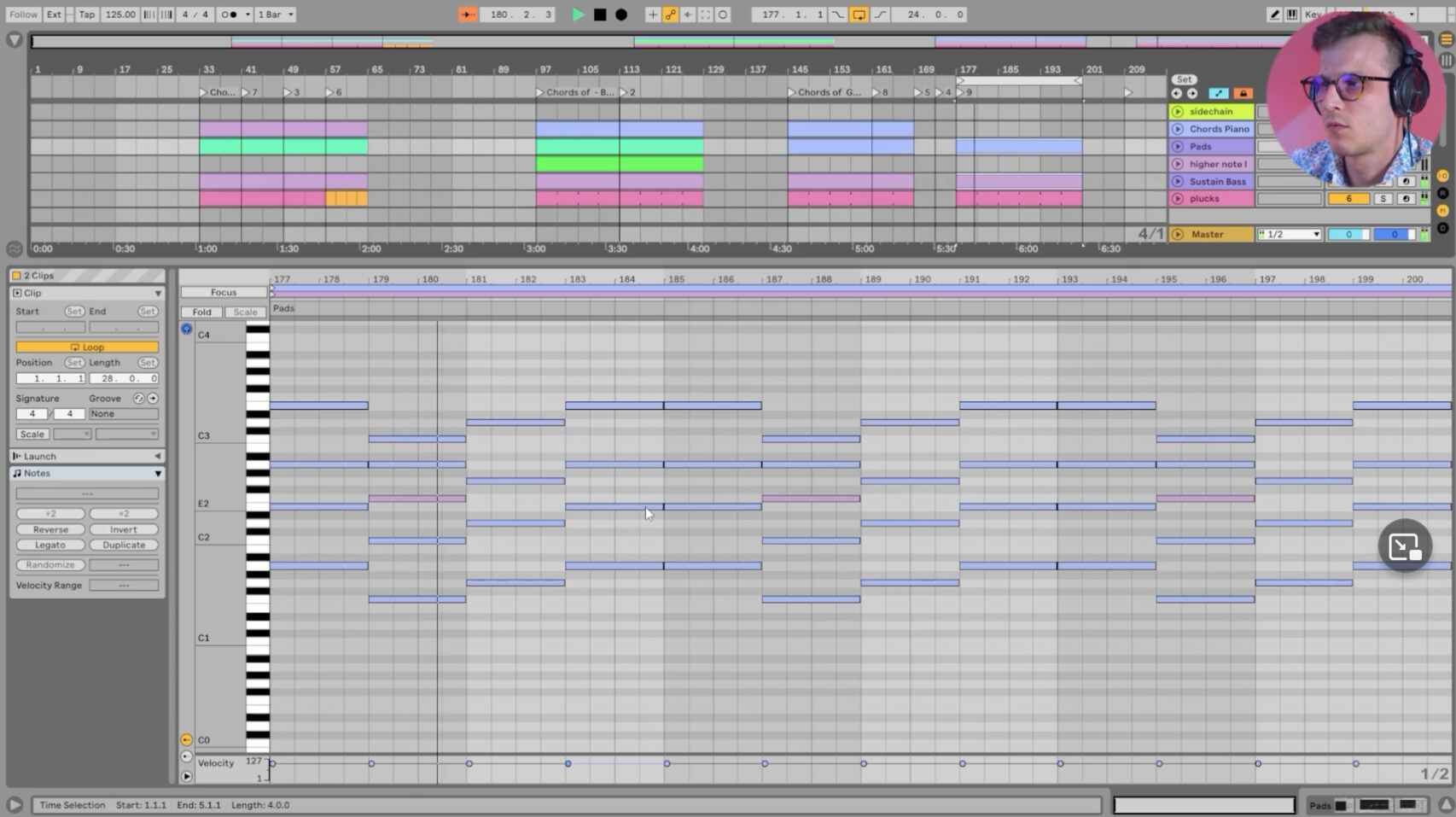Jump to the Chords of B locator
This screenshot has width=1456, height=817.
(x=574, y=92)
